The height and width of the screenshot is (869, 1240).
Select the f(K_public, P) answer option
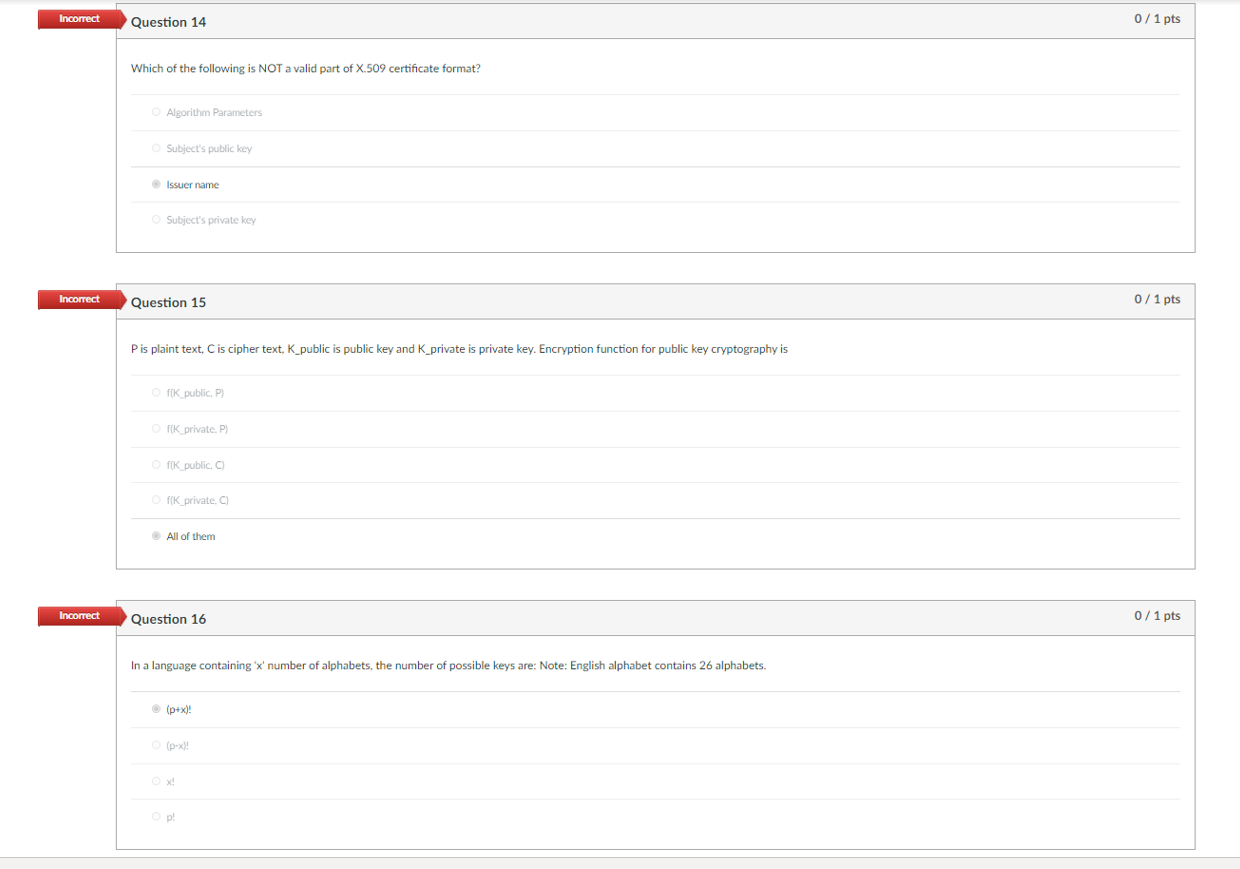point(156,393)
